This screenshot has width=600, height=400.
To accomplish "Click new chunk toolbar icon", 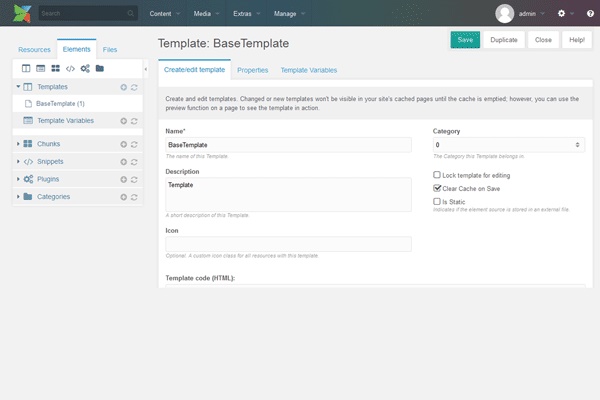I will pyautogui.click(x=55, y=69).
